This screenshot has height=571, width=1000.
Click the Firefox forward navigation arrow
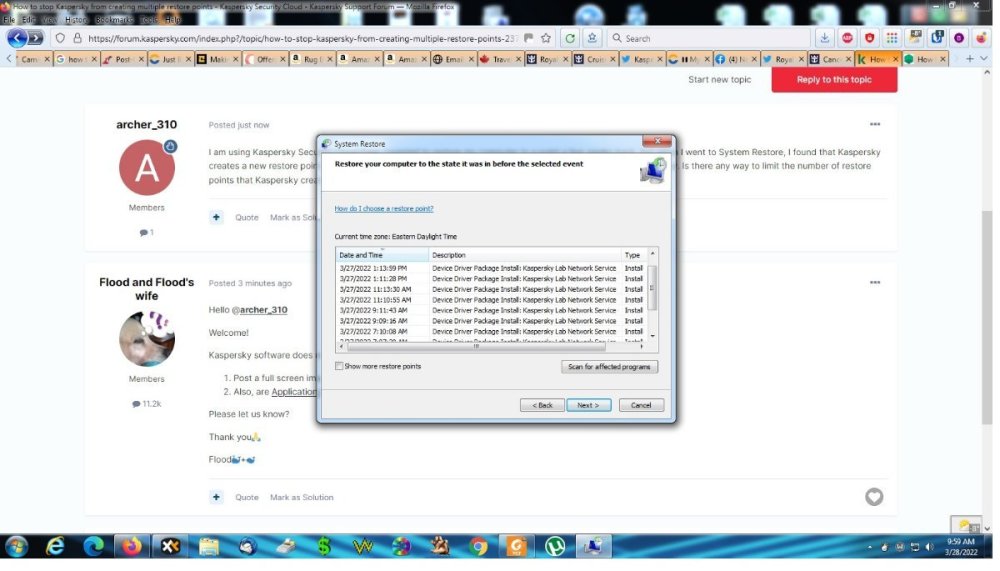(36, 38)
